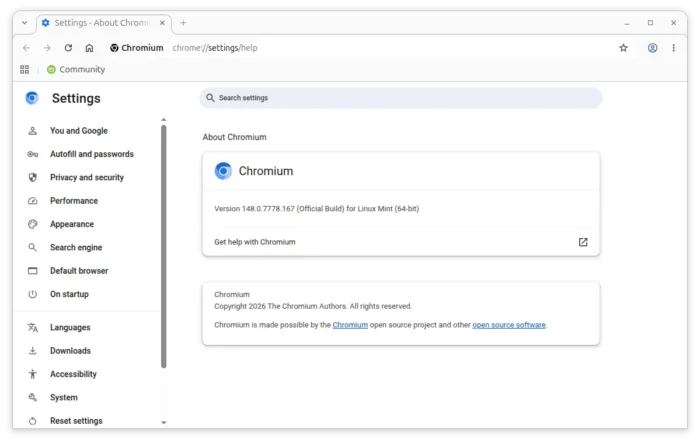700x443 pixels.
Task: Click the tab search chevron button
Action: 25,23
